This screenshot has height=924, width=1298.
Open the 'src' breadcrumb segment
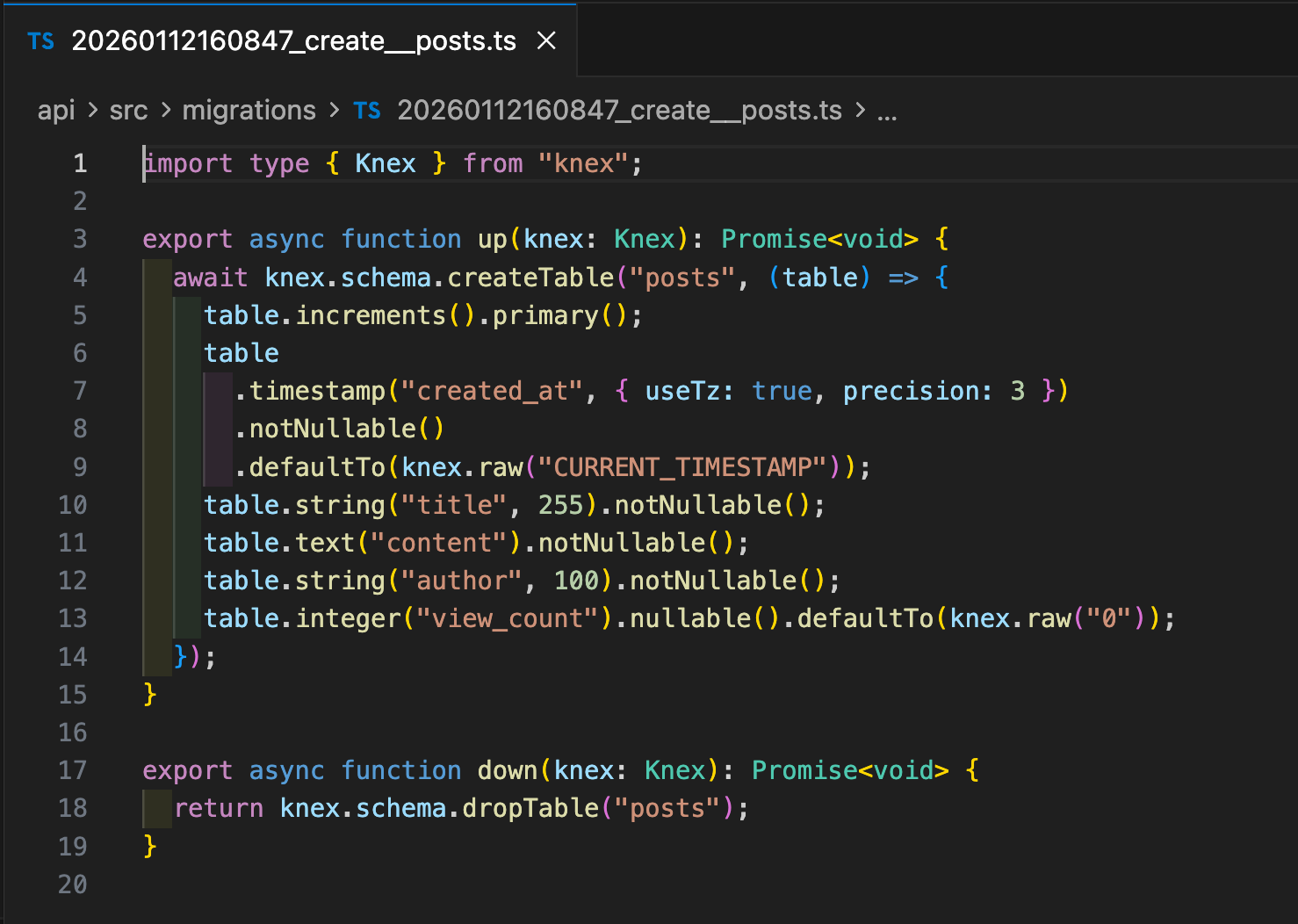coord(128,110)
